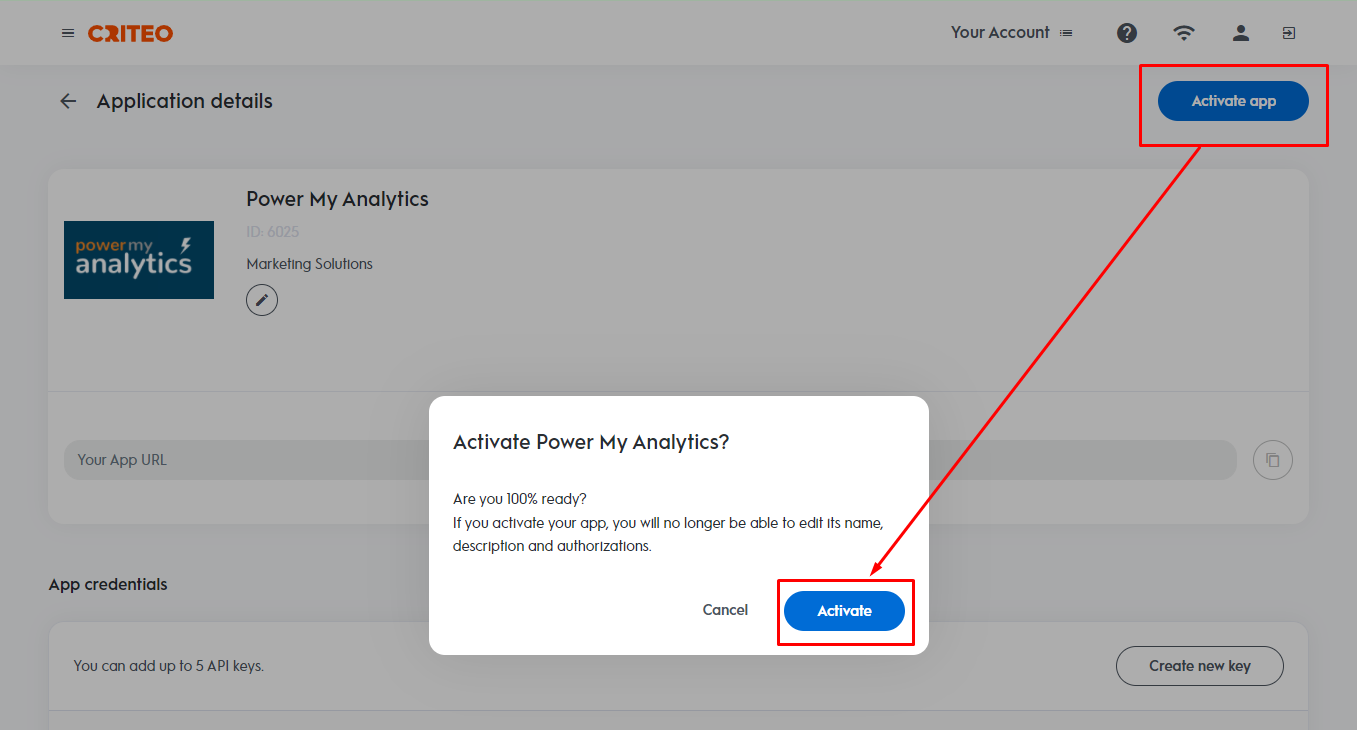The width and height of the screenshot is (1357, 730).
Task: Cancel the activation dialog
Action: [725, 610]
